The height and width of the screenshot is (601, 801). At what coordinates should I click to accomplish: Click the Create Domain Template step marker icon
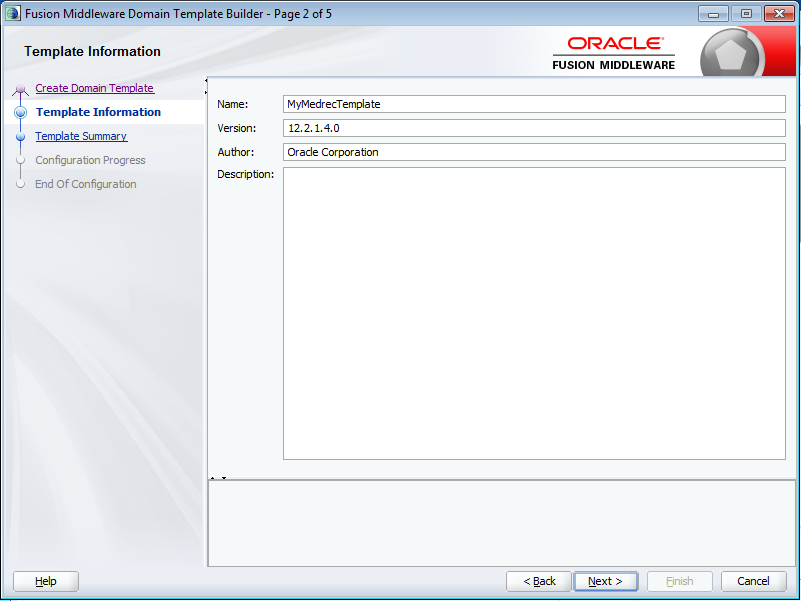(20, 89)
